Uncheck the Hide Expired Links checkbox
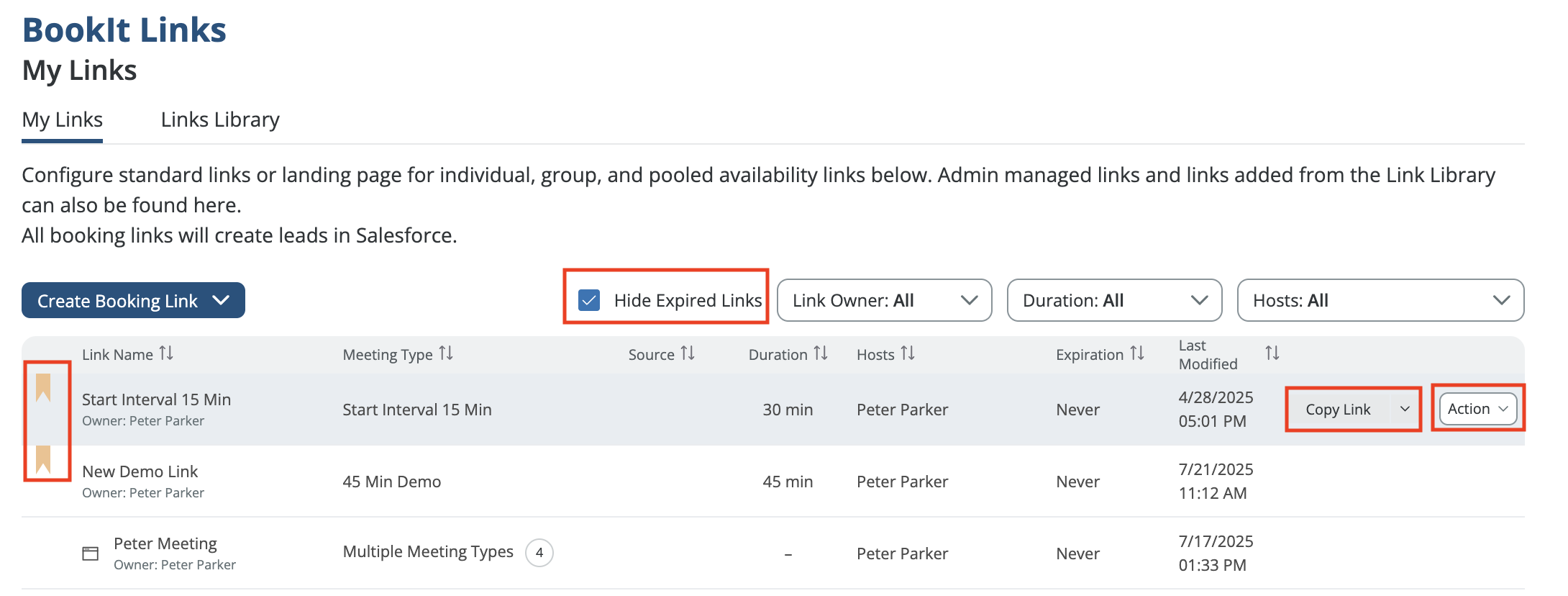 click(x=589, y=300)
